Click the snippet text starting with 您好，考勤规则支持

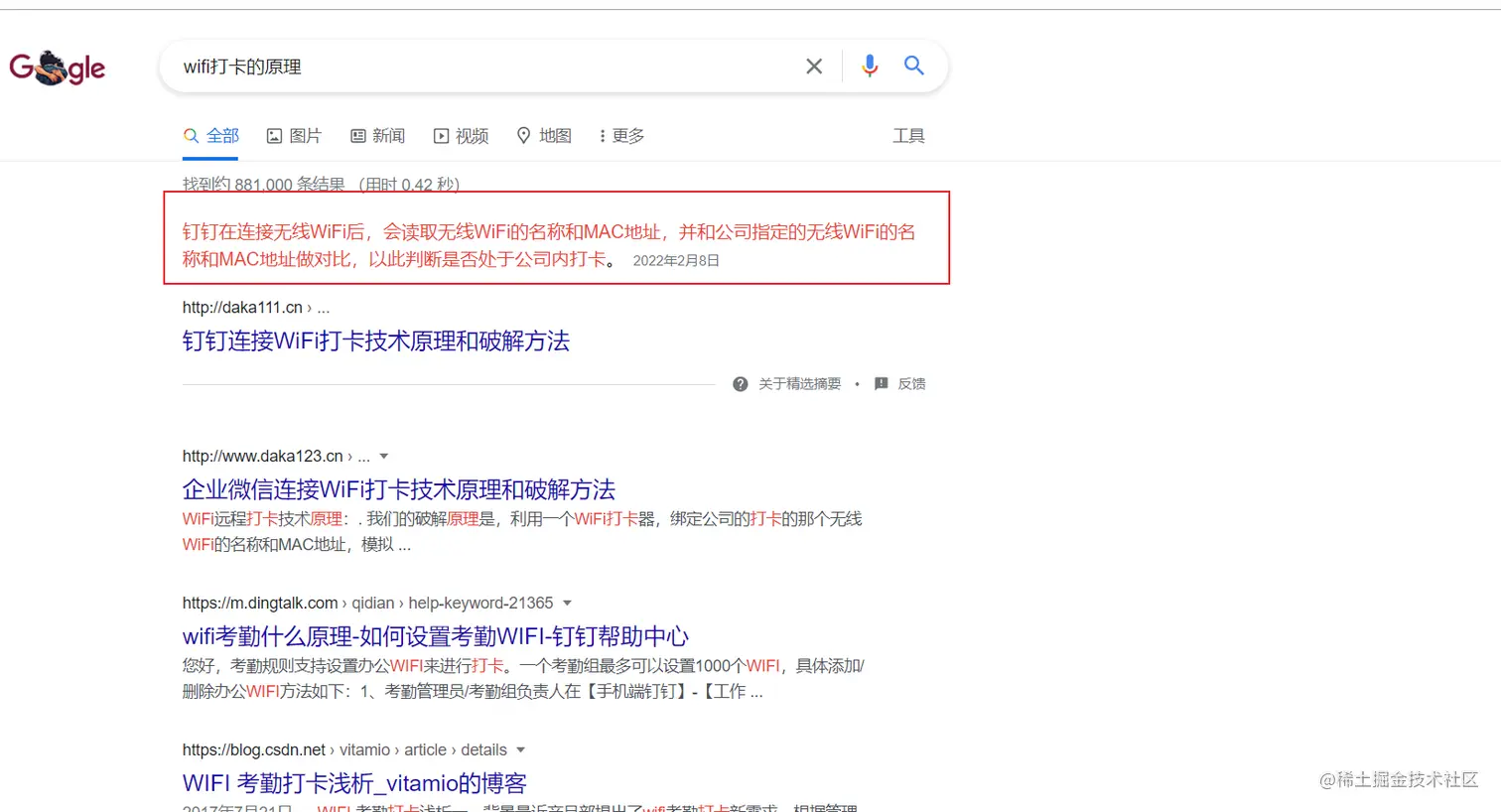click(x=523, y=679)
